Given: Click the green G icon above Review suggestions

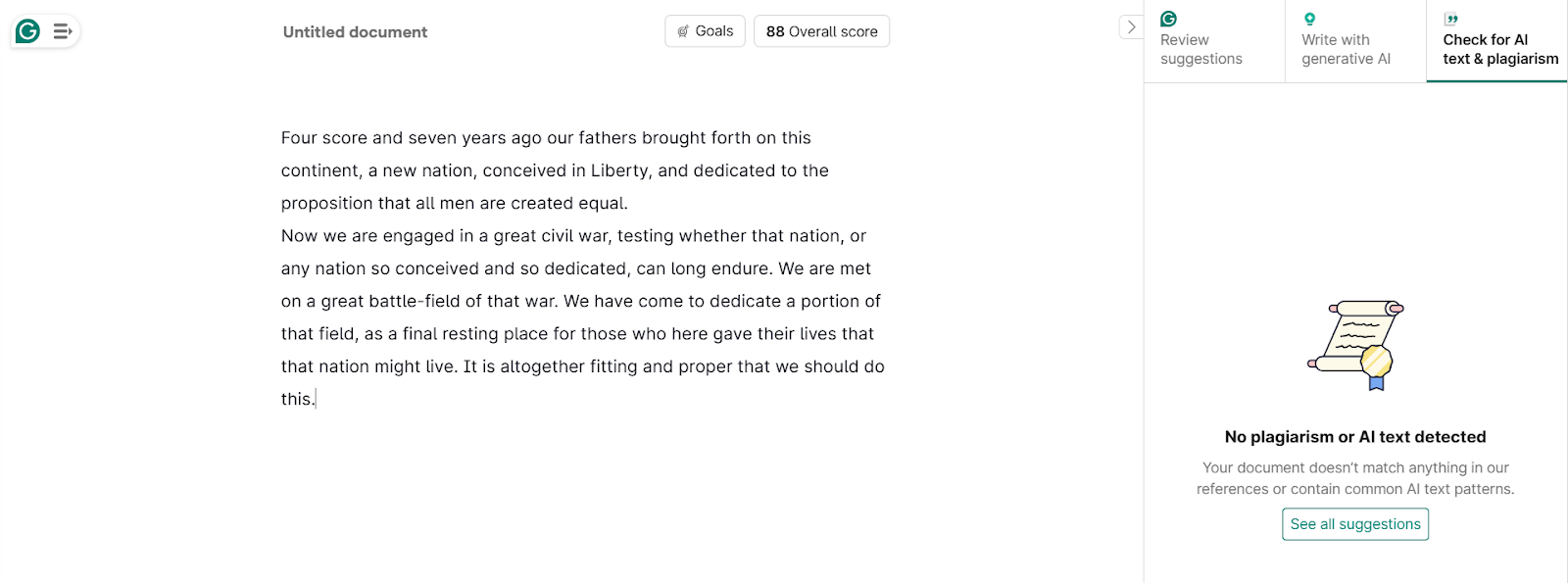Looking at the screenshot, I should tap(1168, 19).
